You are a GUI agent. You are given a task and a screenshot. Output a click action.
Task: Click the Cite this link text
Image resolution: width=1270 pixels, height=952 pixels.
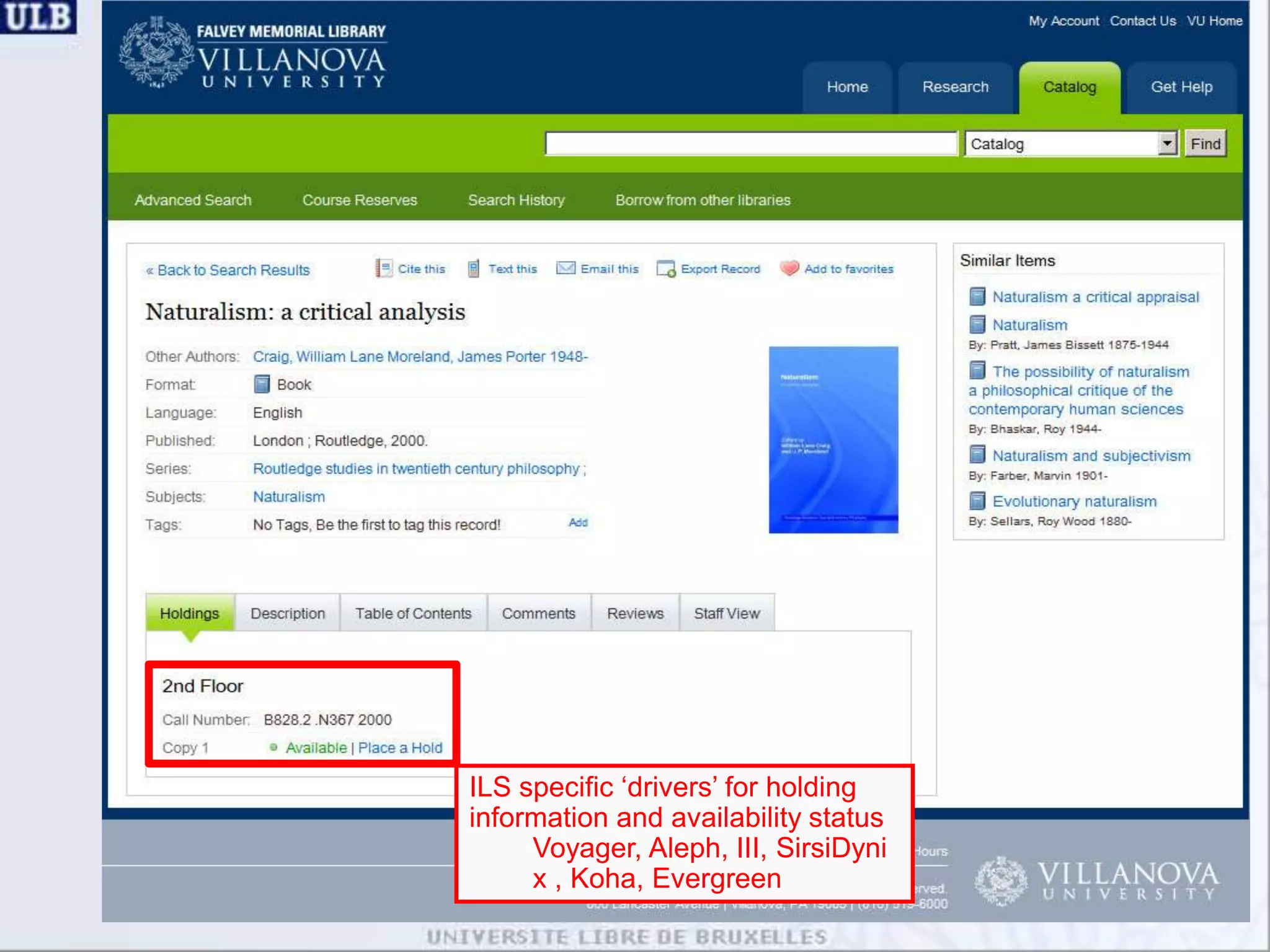(x=422, y=269)
